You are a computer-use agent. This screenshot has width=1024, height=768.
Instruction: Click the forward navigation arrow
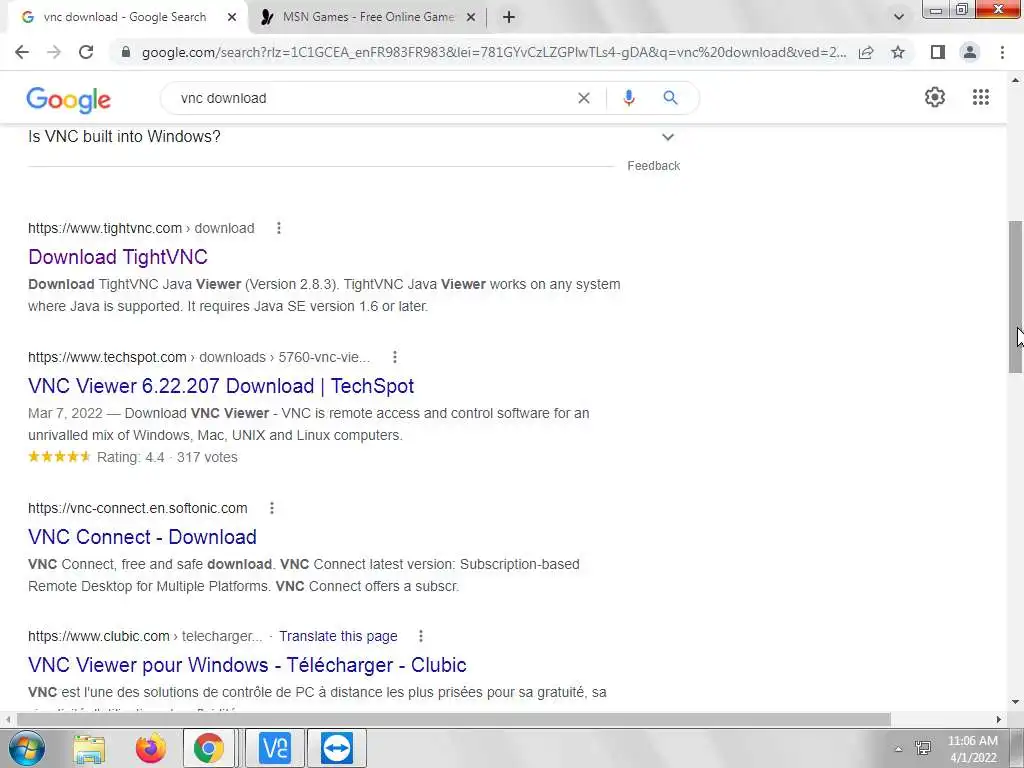pos(54,52)
